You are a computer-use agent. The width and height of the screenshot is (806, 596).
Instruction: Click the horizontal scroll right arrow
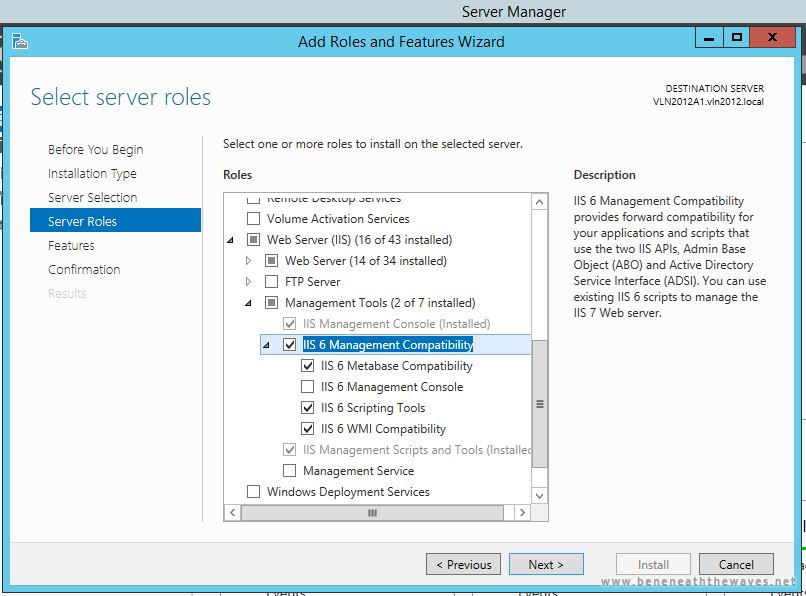(523, 513)
